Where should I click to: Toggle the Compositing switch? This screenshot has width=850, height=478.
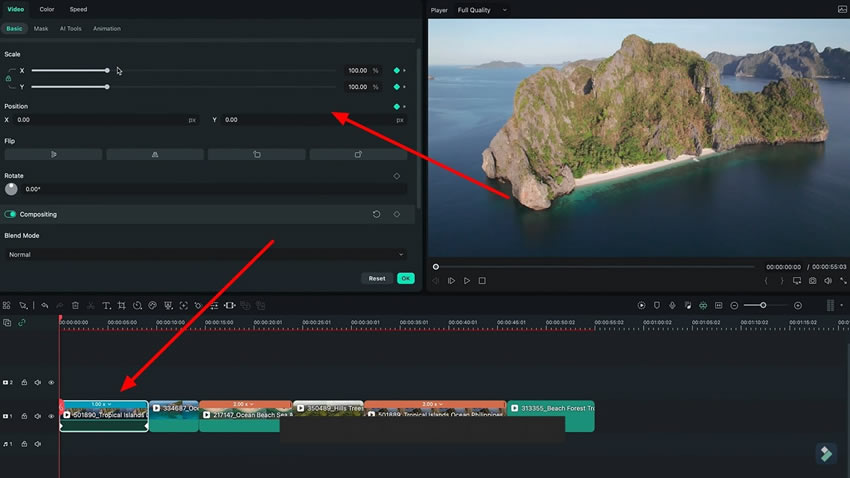(x=10, y=214)
